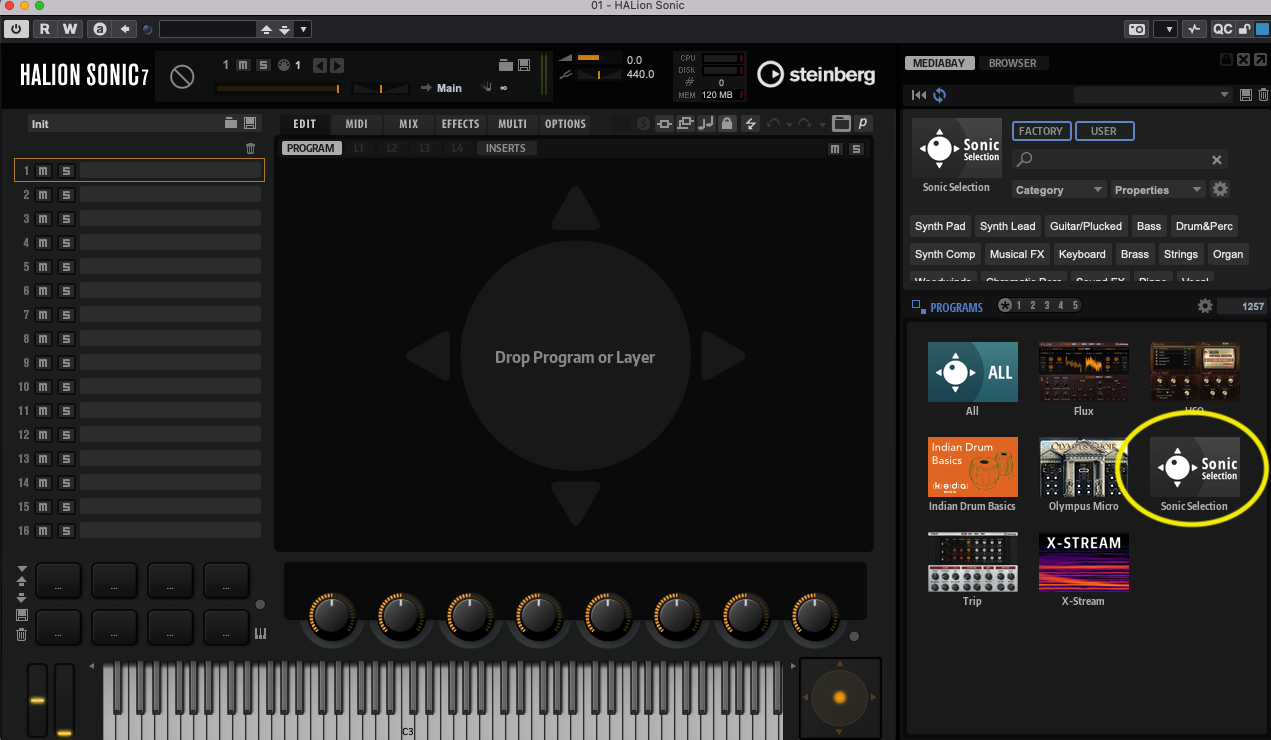This screenshot has height=740, width=1271.
Task: Click the master tune value 440.0
Action: click(640, 74)
